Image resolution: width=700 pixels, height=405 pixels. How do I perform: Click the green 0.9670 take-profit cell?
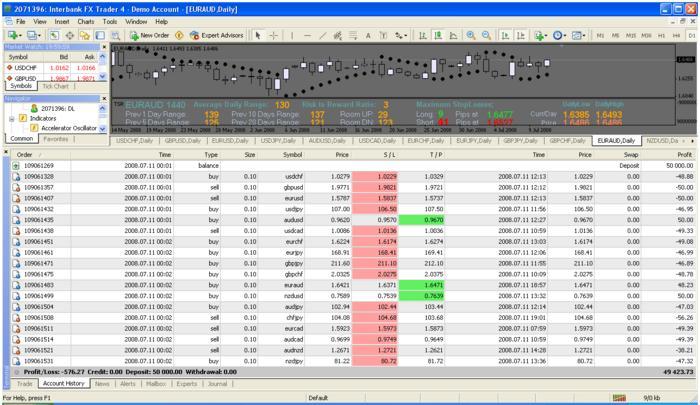[421, 220]
